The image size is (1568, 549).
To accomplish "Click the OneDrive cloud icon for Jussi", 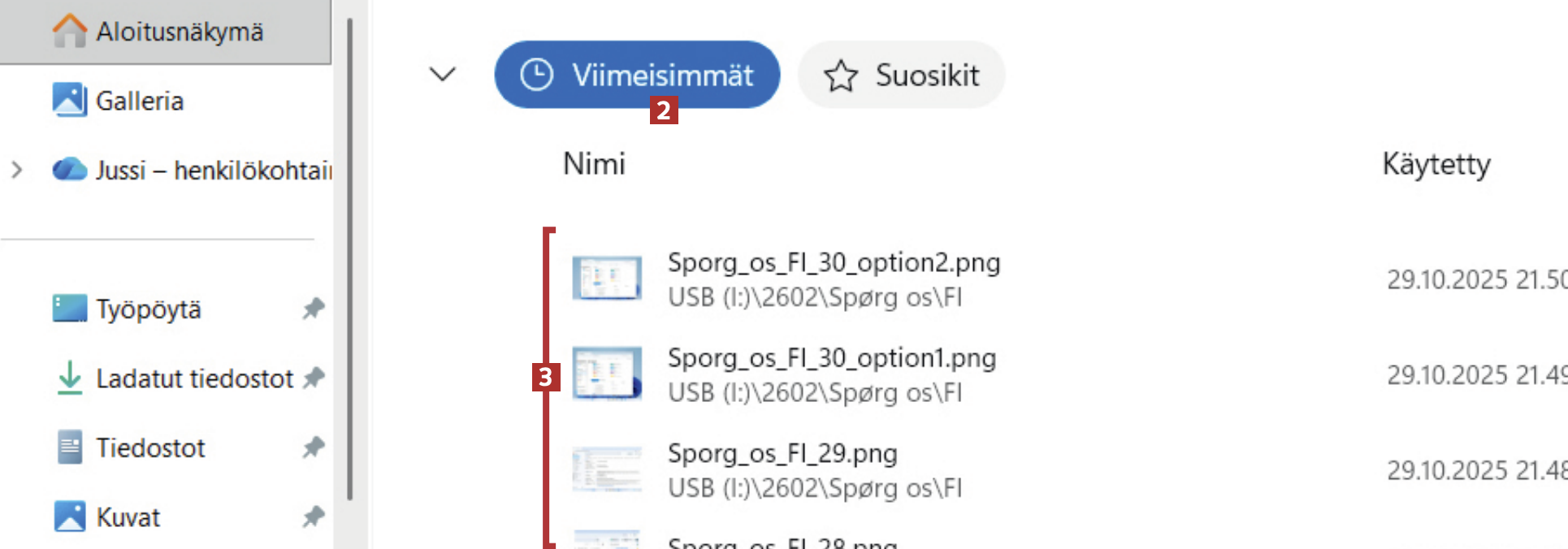I will (70, 170).
